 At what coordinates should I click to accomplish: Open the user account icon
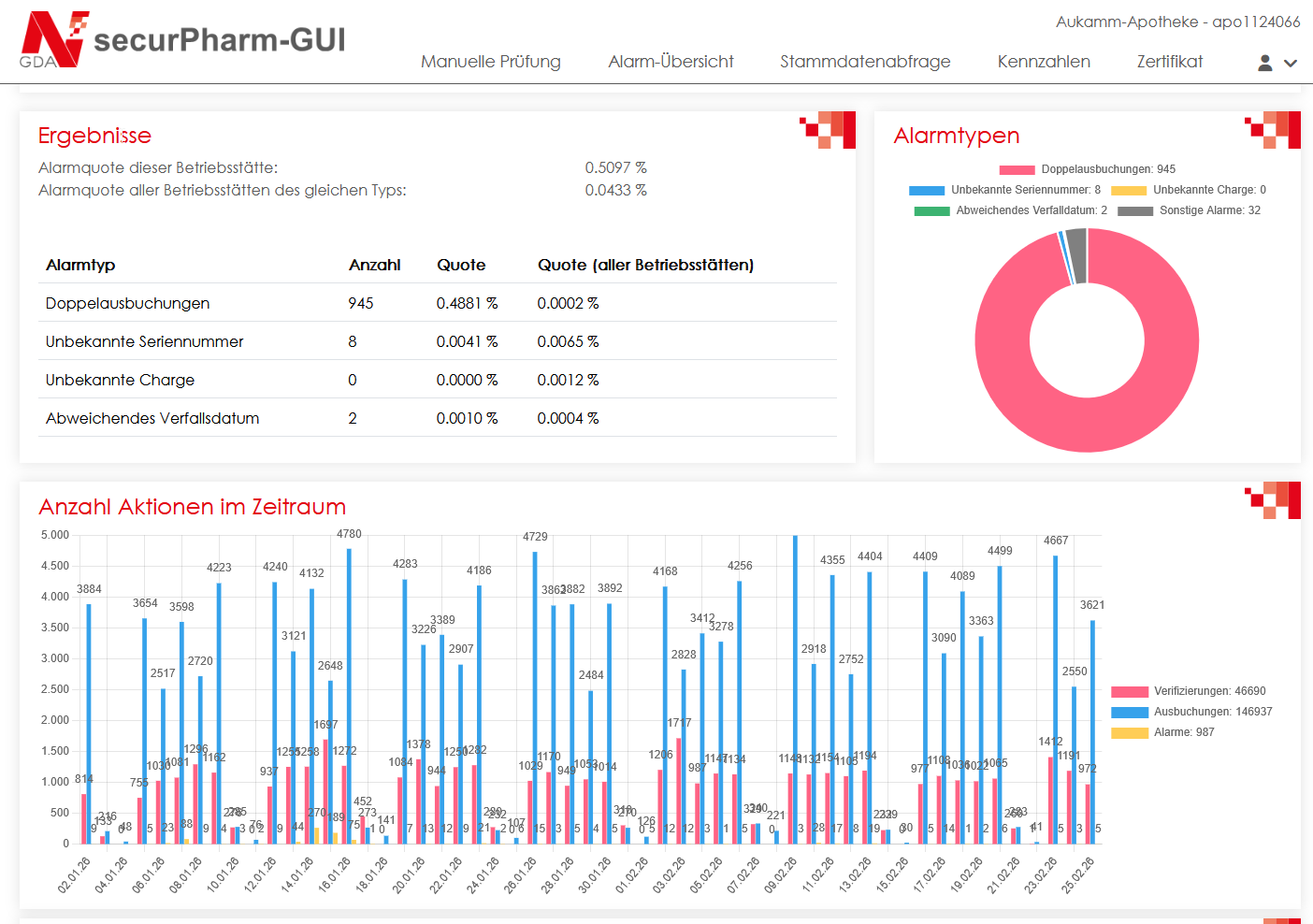pos(1264,63)
